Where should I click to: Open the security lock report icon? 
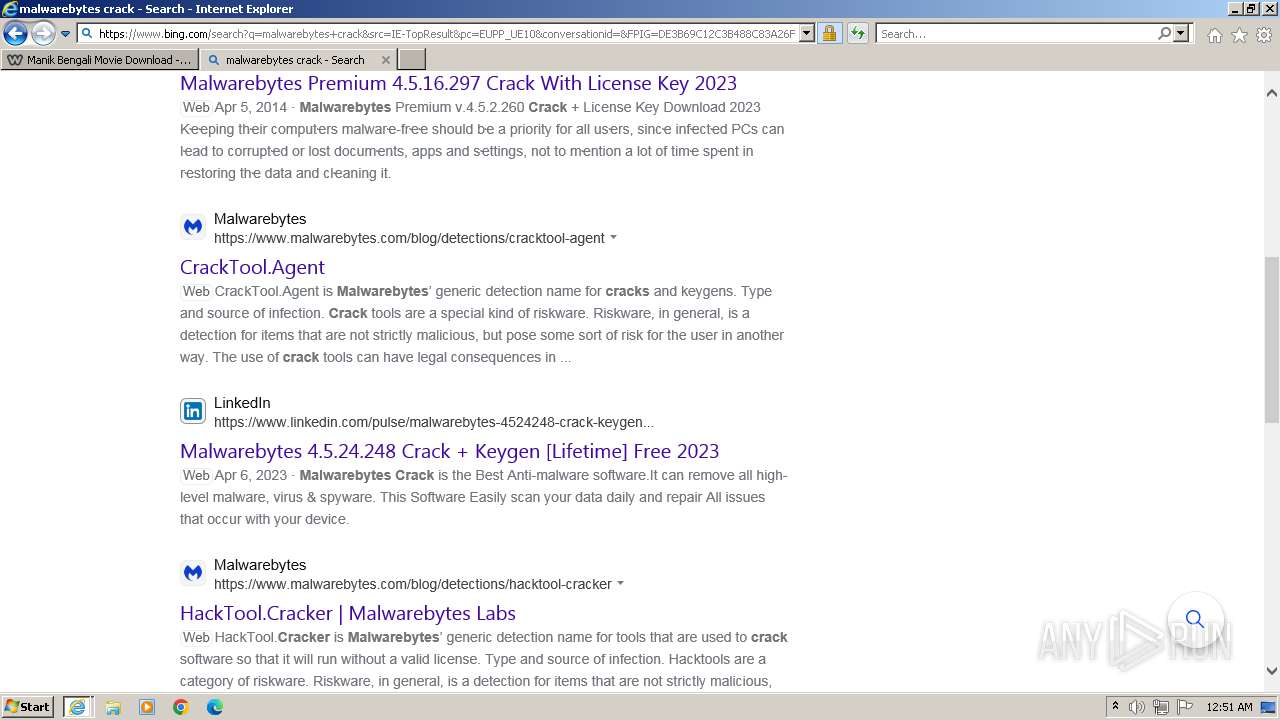click(829, 33)
